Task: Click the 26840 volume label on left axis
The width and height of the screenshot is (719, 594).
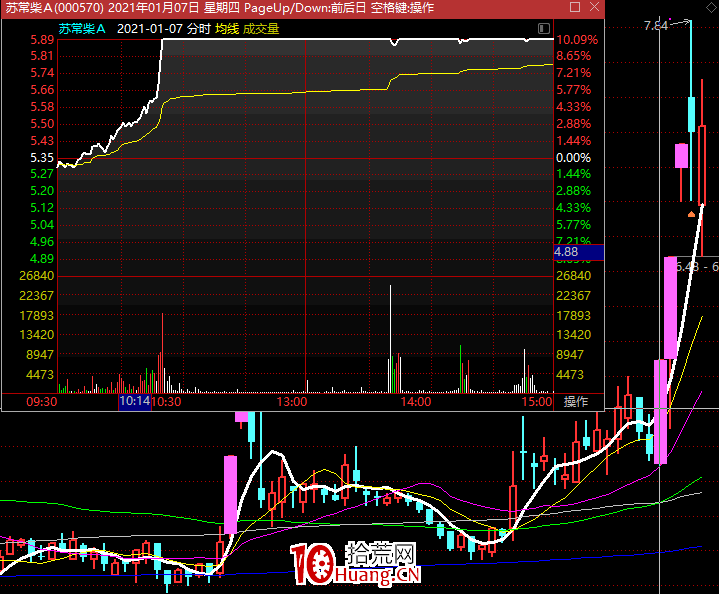Action: coord(37,276)
